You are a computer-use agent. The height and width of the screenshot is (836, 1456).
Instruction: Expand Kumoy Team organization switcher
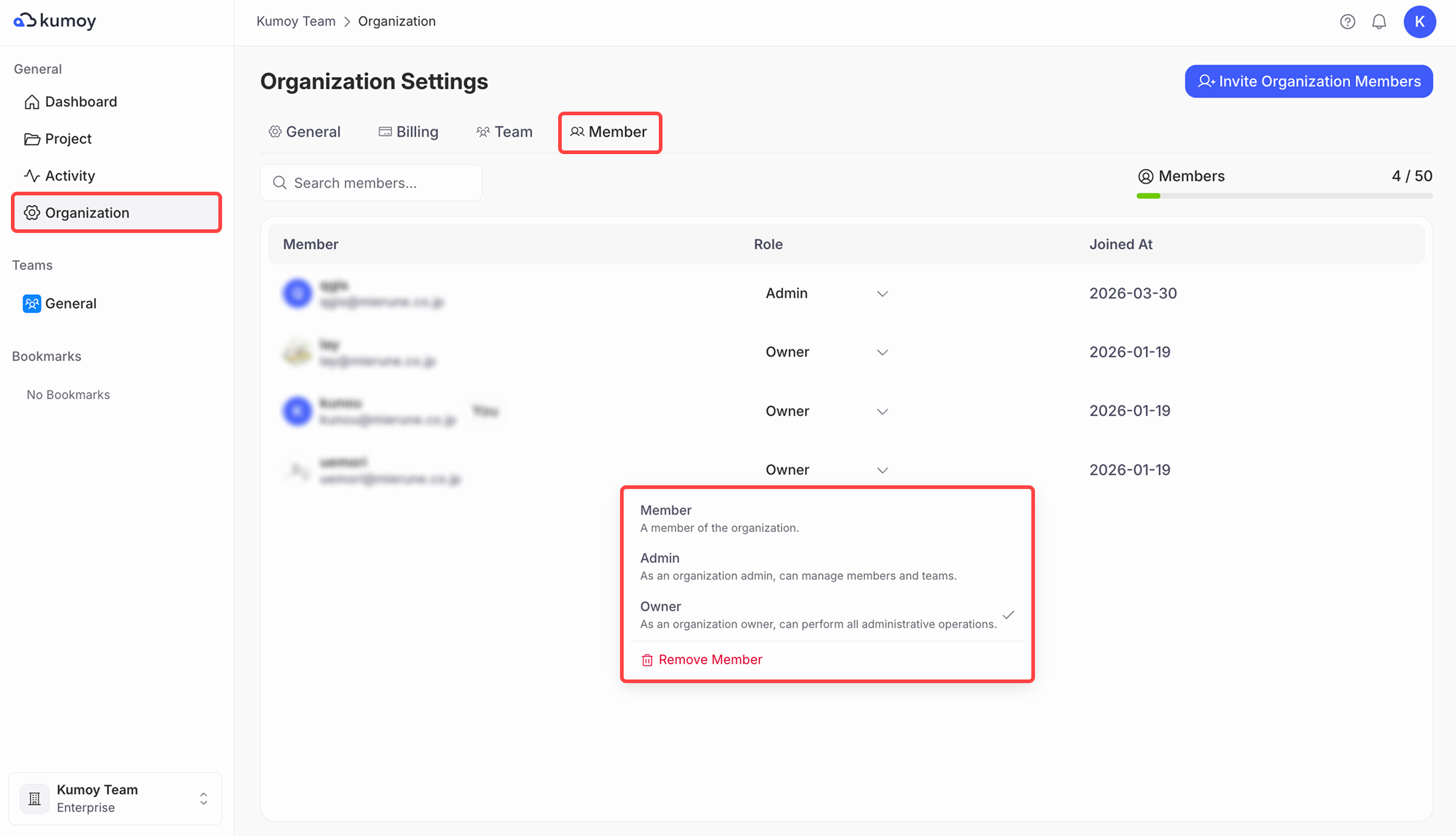[x=115, y=798]
